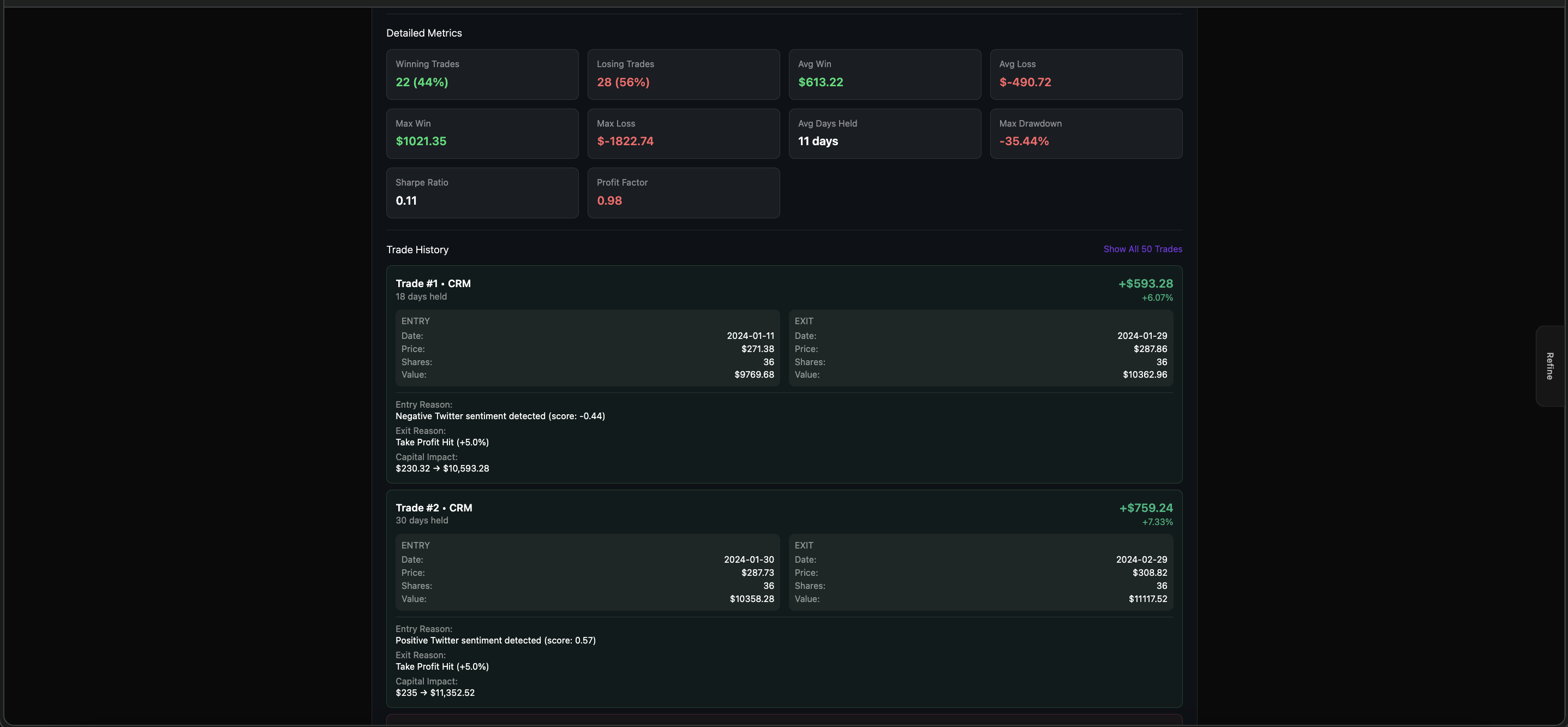The image size is (1568, 727).
Task: Click the Losing Trades metric card
Action: point(683,74)
